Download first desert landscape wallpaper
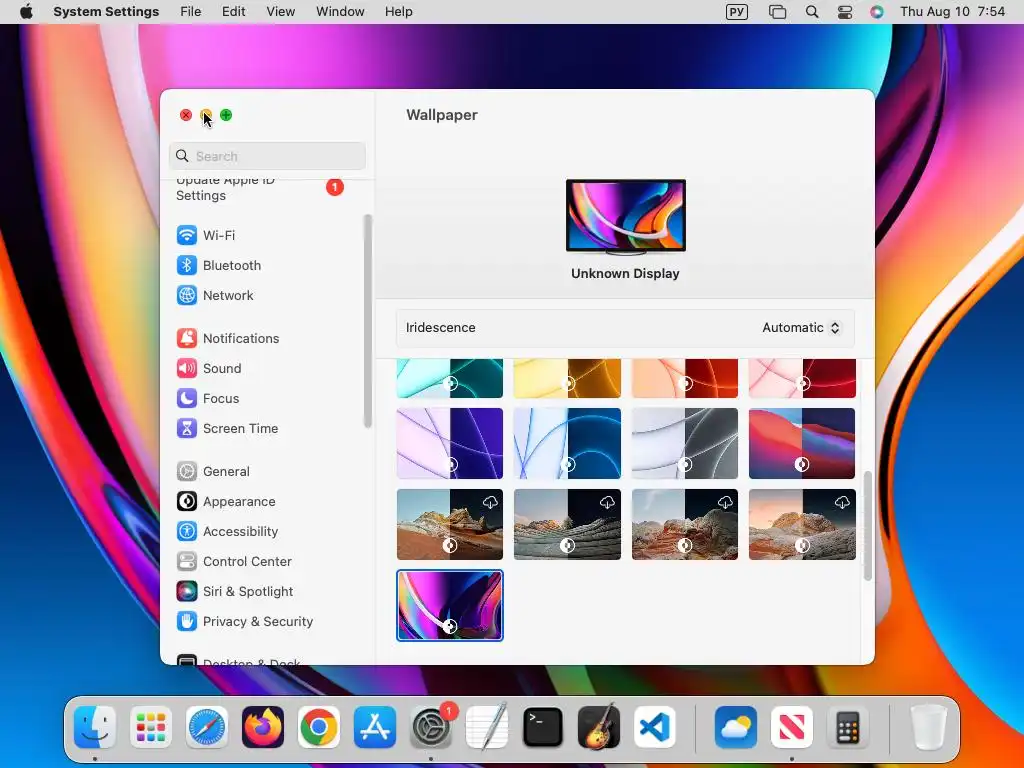Image resolution: width=1024 pixels, height=768 pixels. click(x=490, y=502)
